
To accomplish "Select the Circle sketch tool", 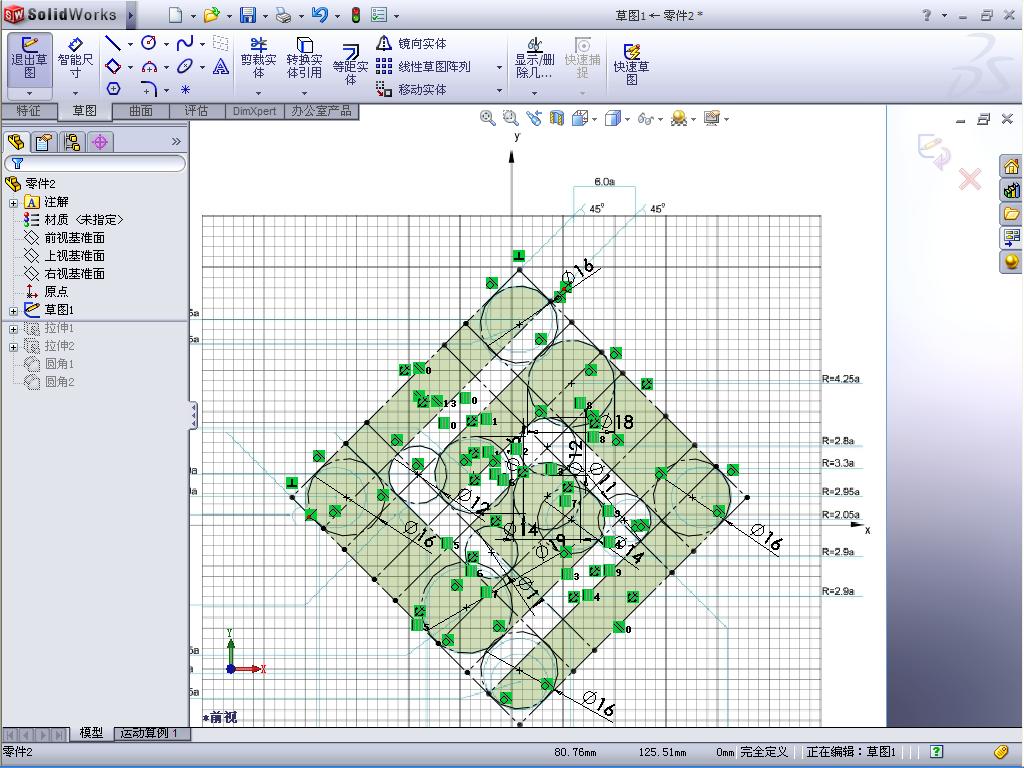I will [x=149, y=43].
